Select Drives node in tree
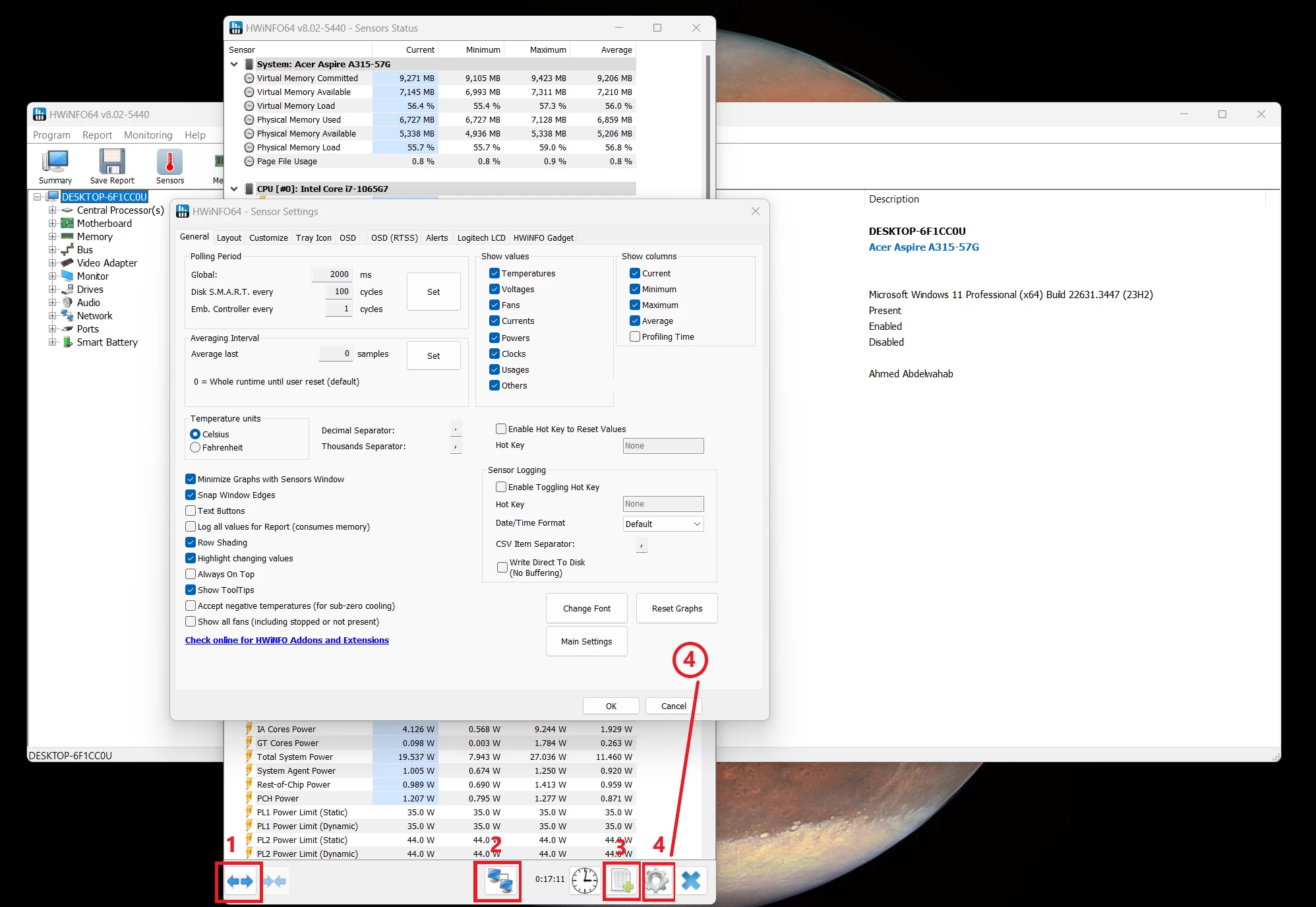This screenshot has height=907, width=1316. (x=90, y=290)
